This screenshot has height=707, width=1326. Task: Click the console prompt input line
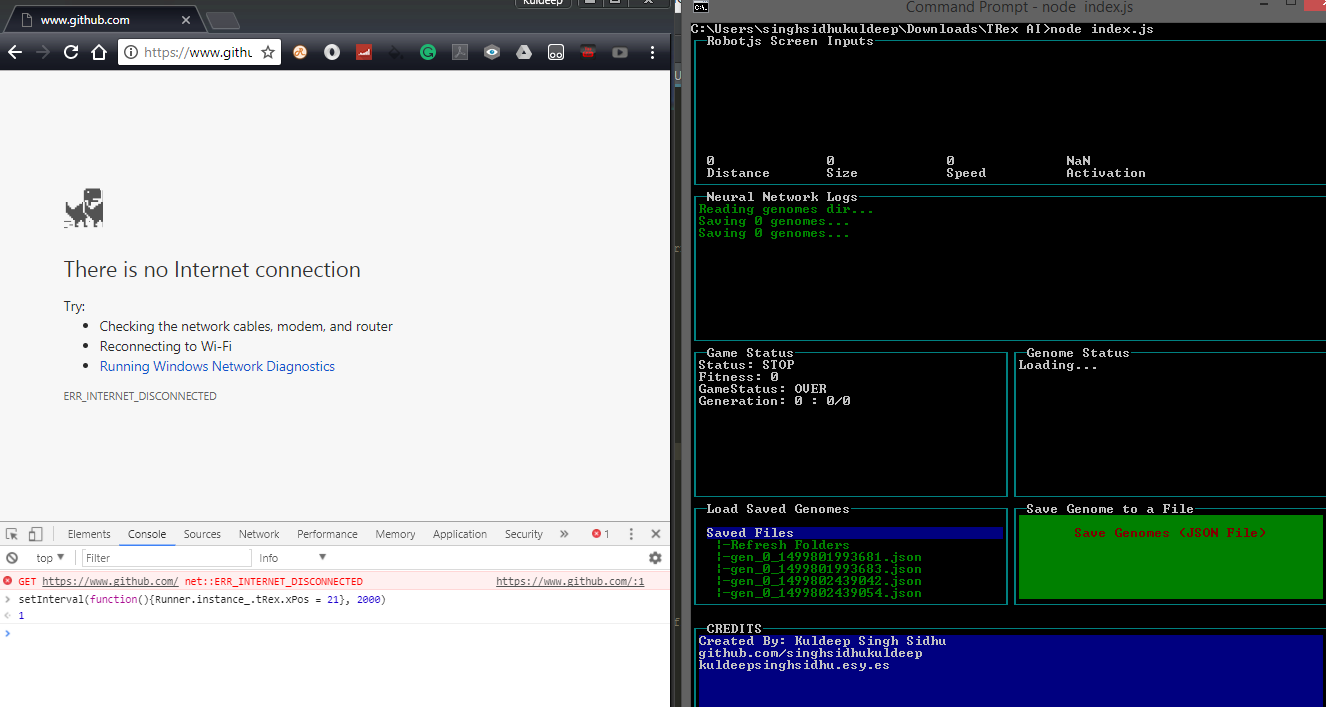coord(340,633)
